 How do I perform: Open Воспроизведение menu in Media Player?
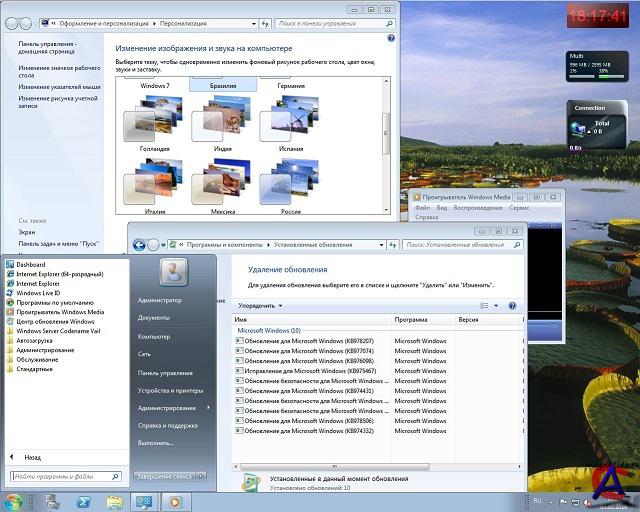[478, 207]
